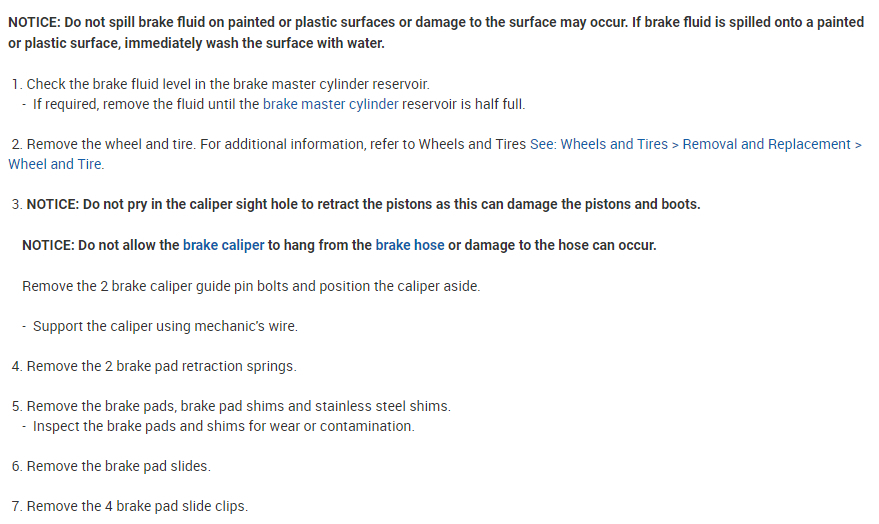
Task: Click step 5 'Remove the brake pads' text
Action: click(x=238, y=406)
